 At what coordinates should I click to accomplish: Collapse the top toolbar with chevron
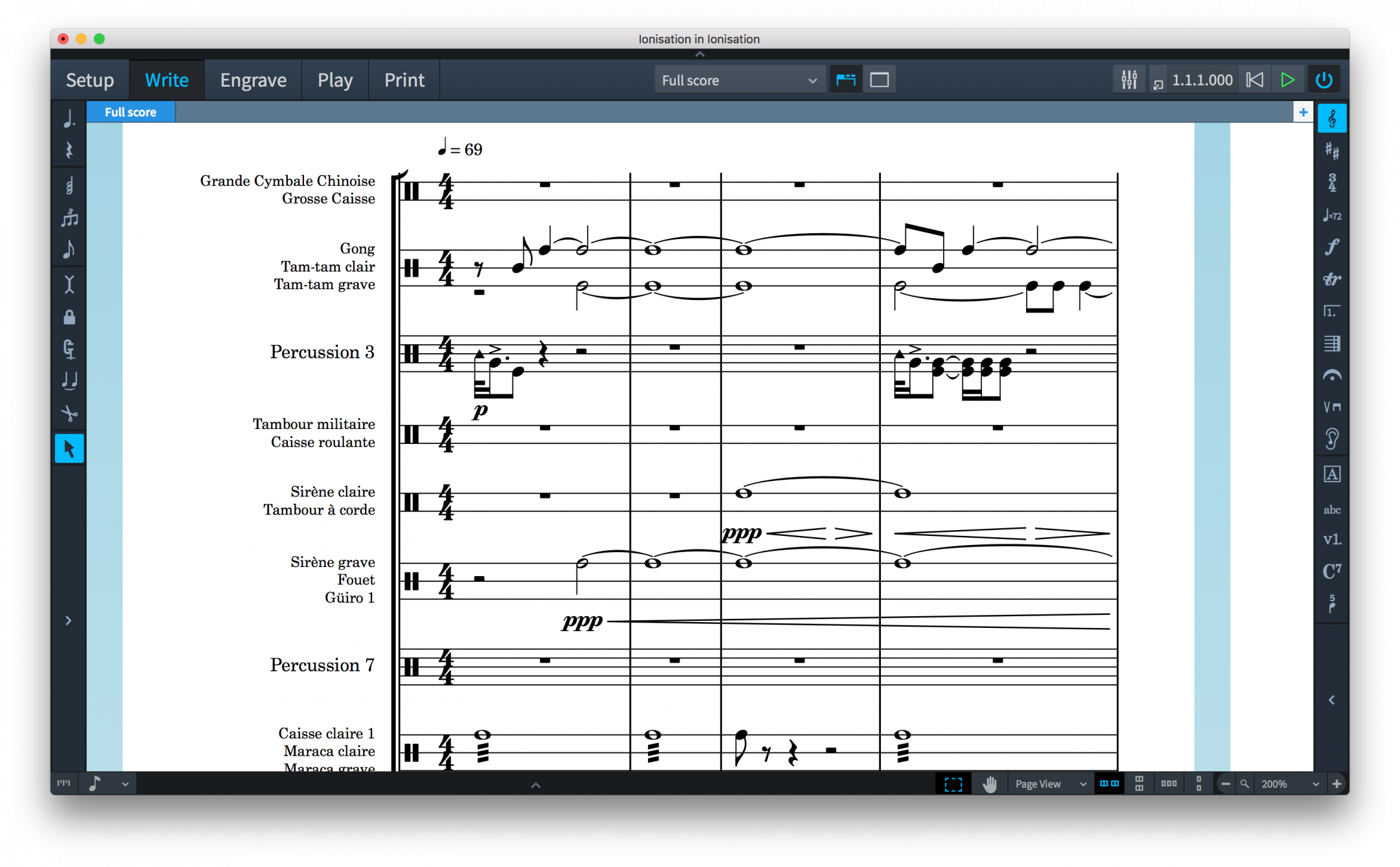click(699, 54)
